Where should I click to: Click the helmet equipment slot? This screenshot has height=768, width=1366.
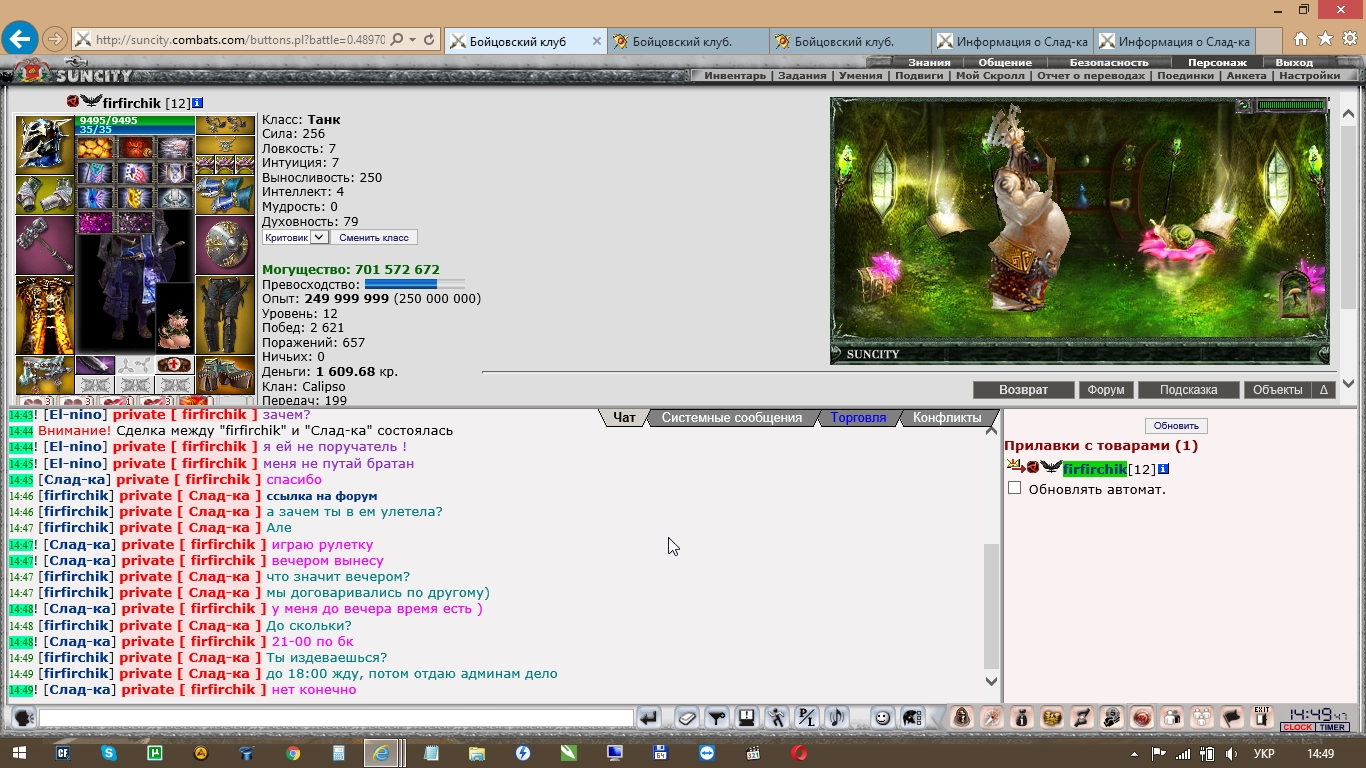coord(44,145)
